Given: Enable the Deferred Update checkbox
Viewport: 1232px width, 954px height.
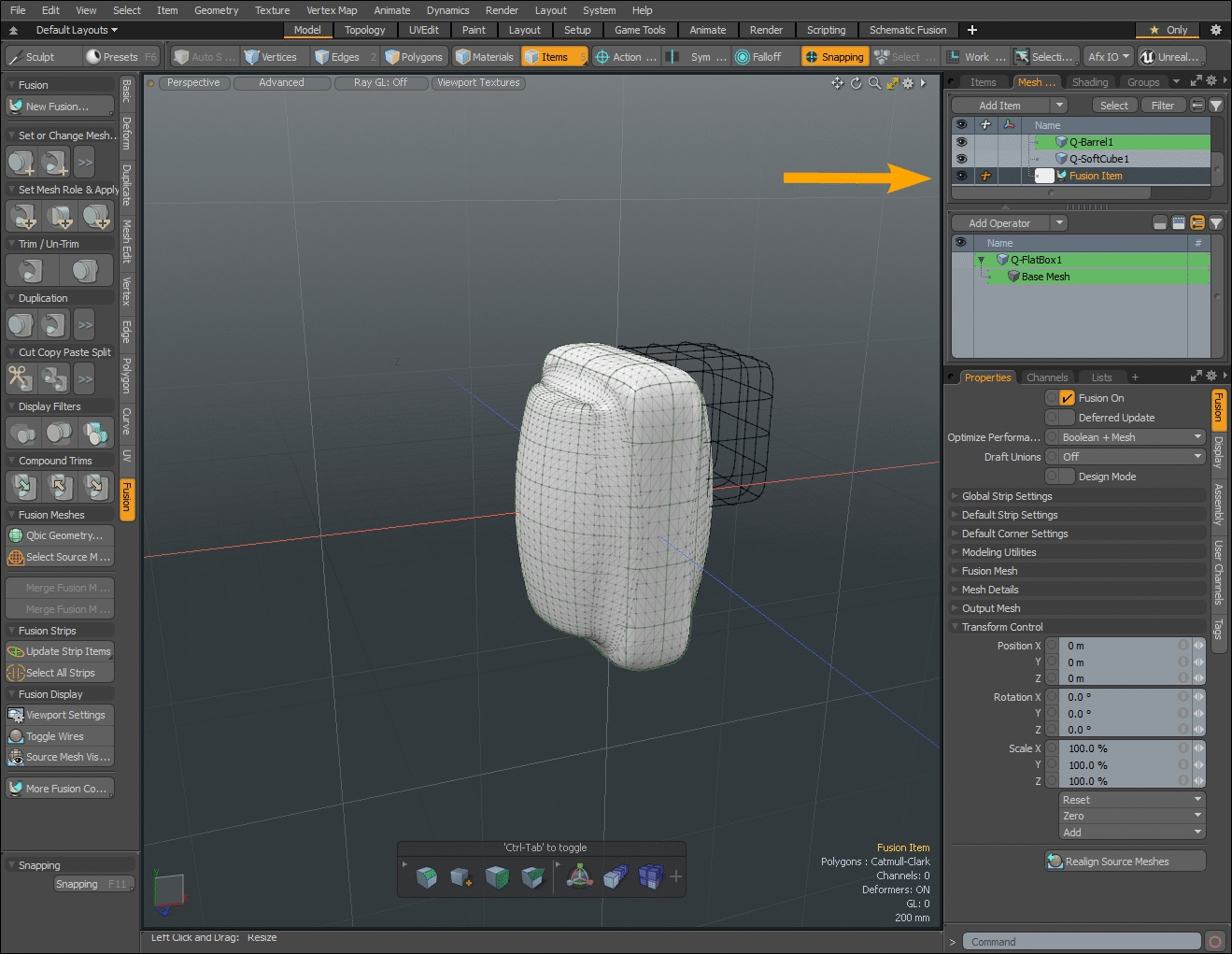Looking at the screenshot, I should 1067,418.
